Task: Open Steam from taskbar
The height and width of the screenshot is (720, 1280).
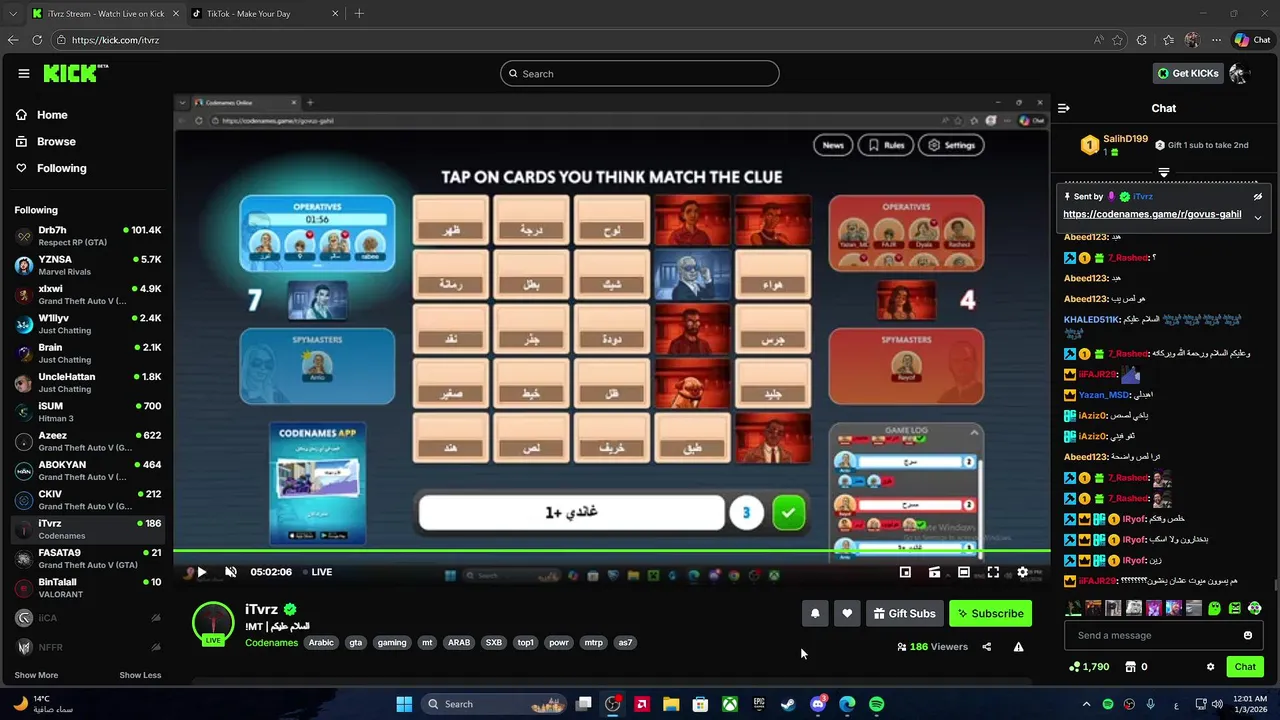Action: click(788, 704)
